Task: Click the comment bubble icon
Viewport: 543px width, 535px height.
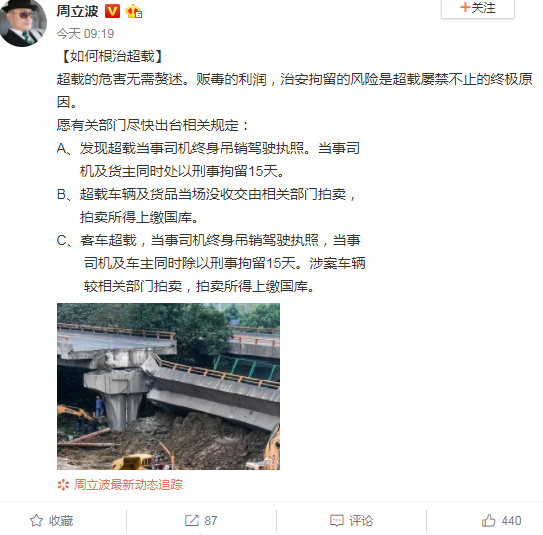Action: tap(337, 520)
